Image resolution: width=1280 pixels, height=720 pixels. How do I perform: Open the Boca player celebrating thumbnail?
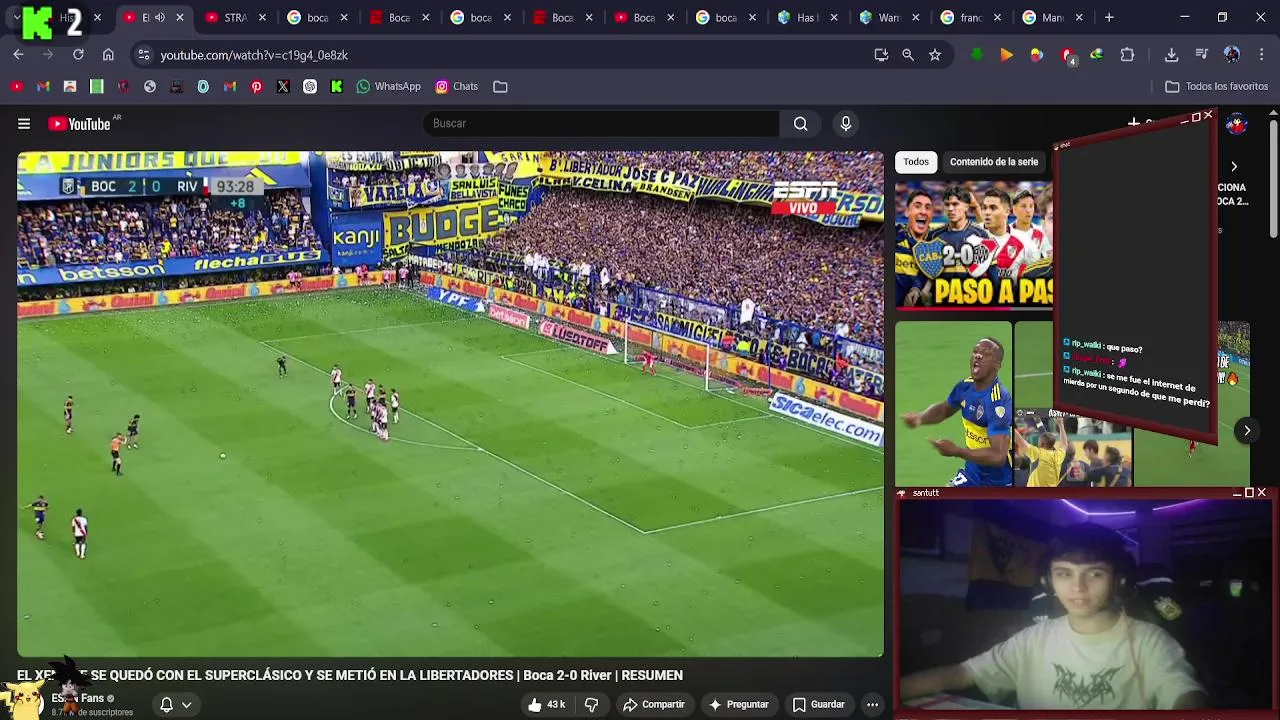(953, 404)
